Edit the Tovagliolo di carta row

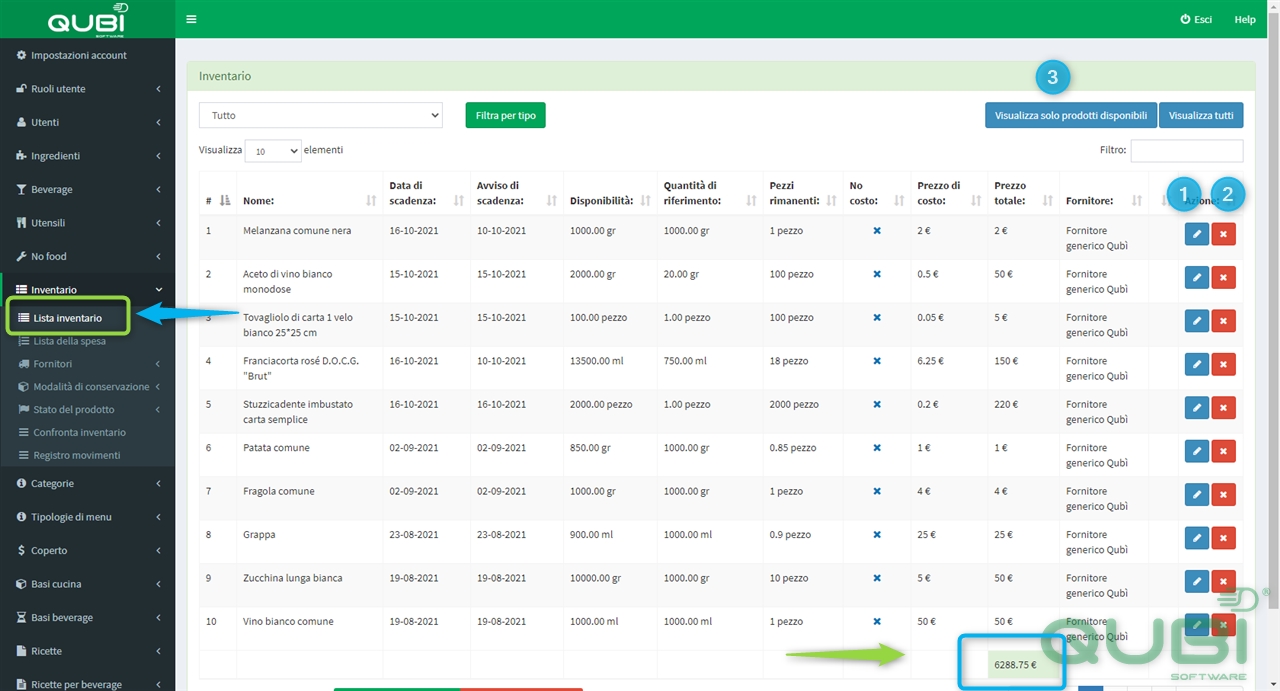coord(1196,321)
